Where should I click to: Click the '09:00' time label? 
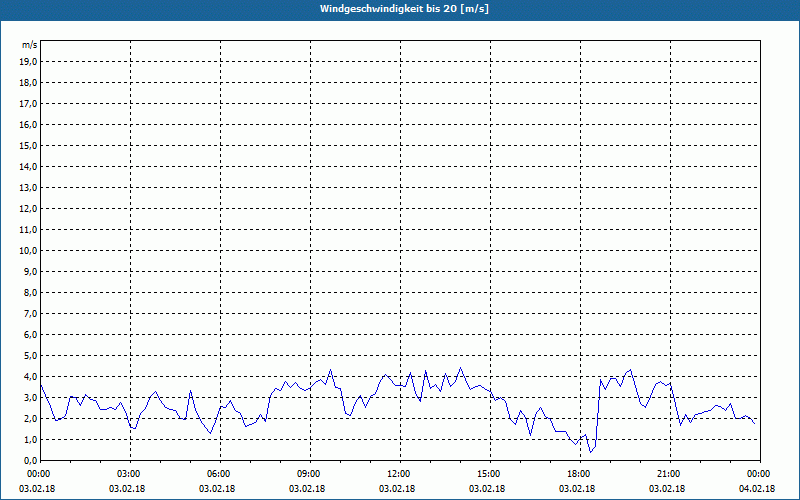[307, 474]
